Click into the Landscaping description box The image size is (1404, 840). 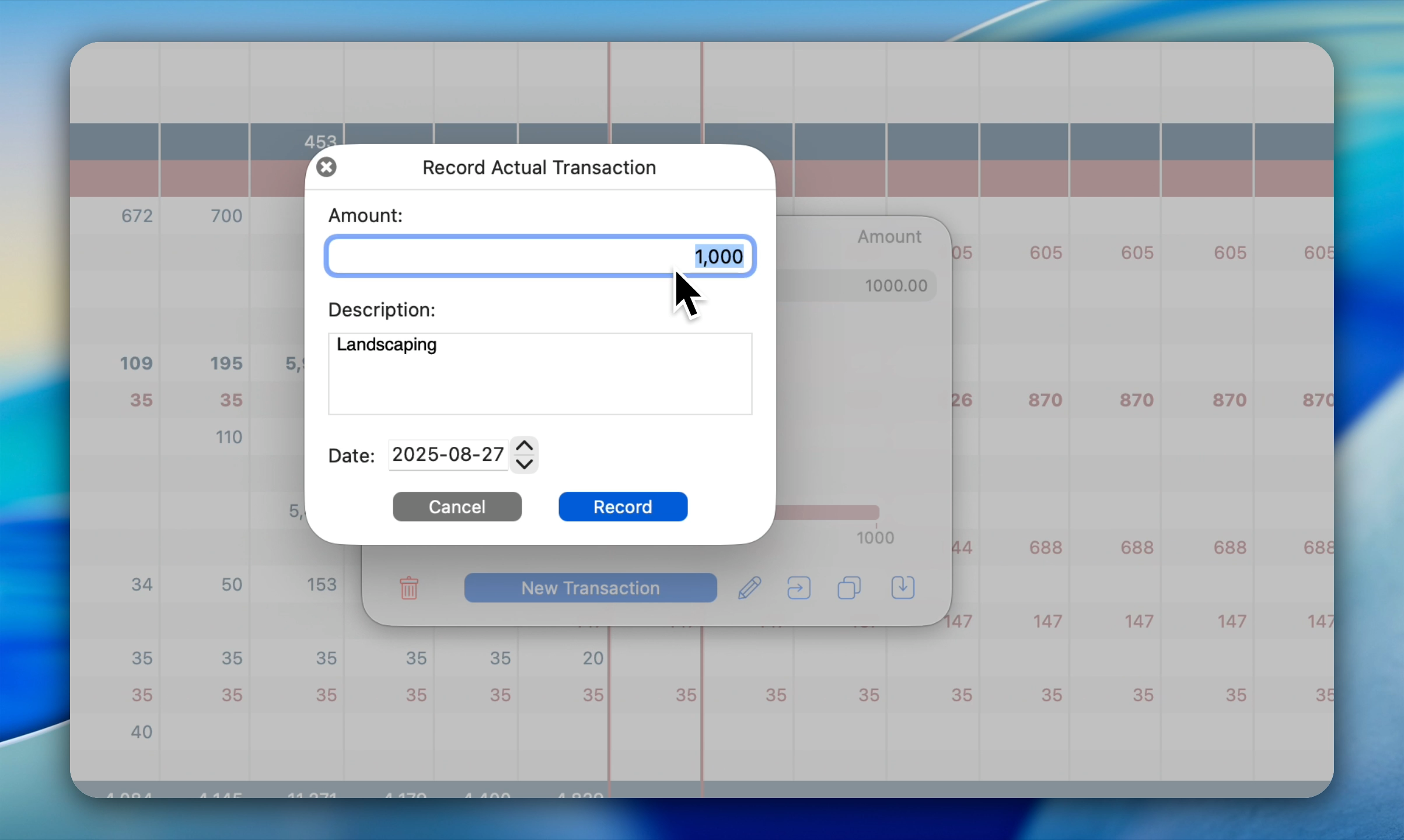[539, 373]
